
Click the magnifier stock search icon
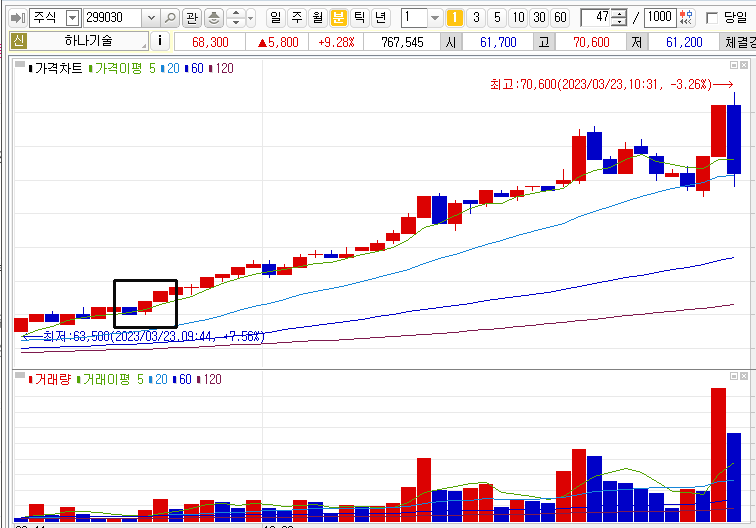(x=170, y=18)
